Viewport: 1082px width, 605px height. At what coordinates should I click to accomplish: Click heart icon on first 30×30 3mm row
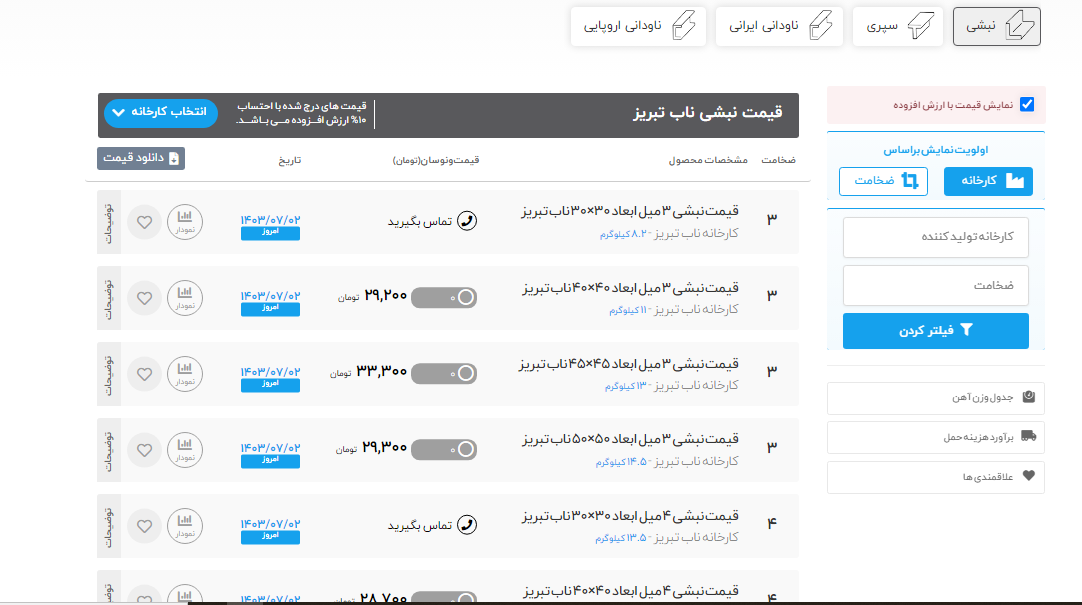[145, 221]
